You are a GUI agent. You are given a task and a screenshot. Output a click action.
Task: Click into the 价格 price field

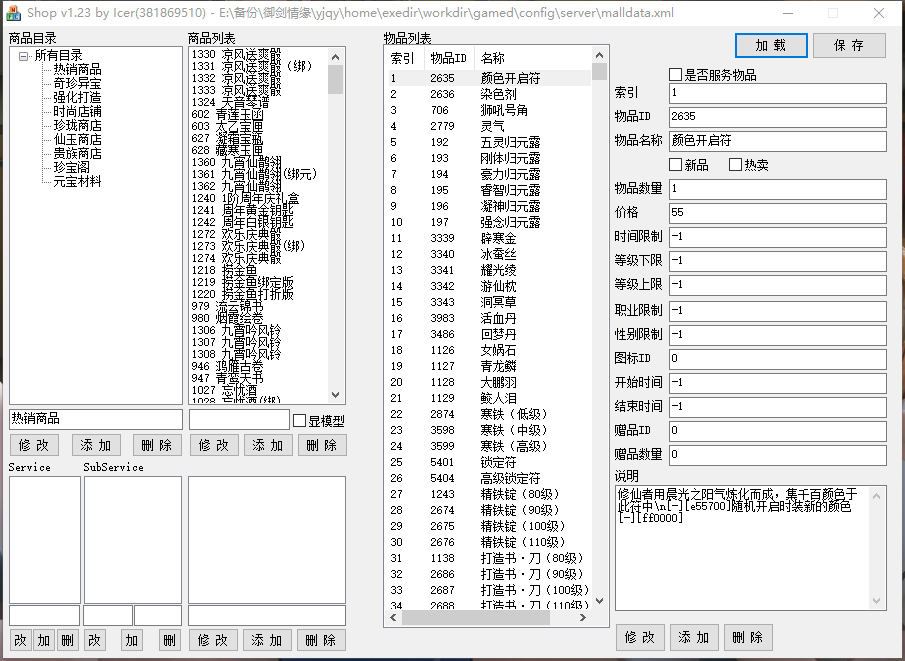coord(777,212)
